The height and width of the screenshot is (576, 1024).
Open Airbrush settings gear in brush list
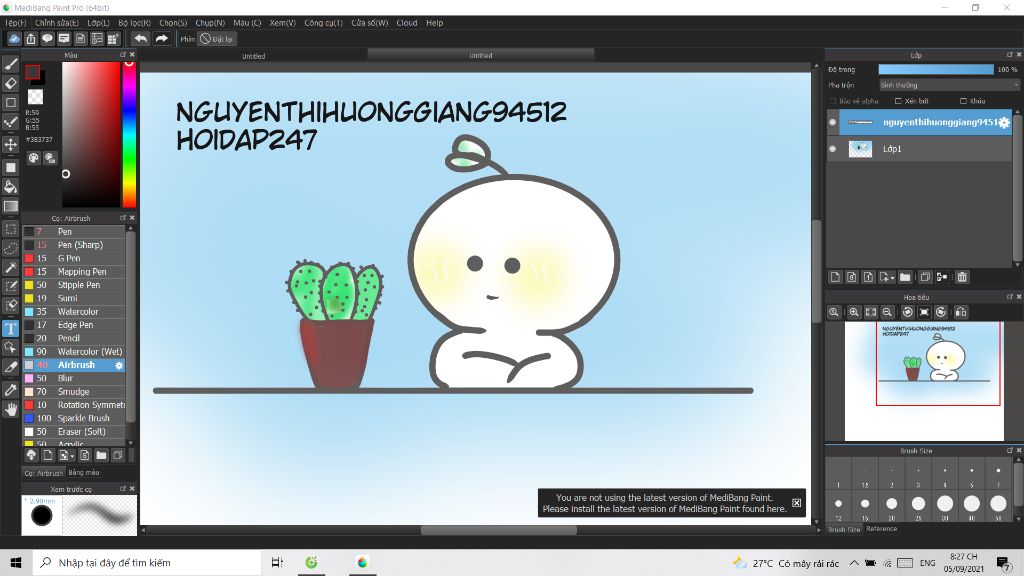click(x=119, y=366)
